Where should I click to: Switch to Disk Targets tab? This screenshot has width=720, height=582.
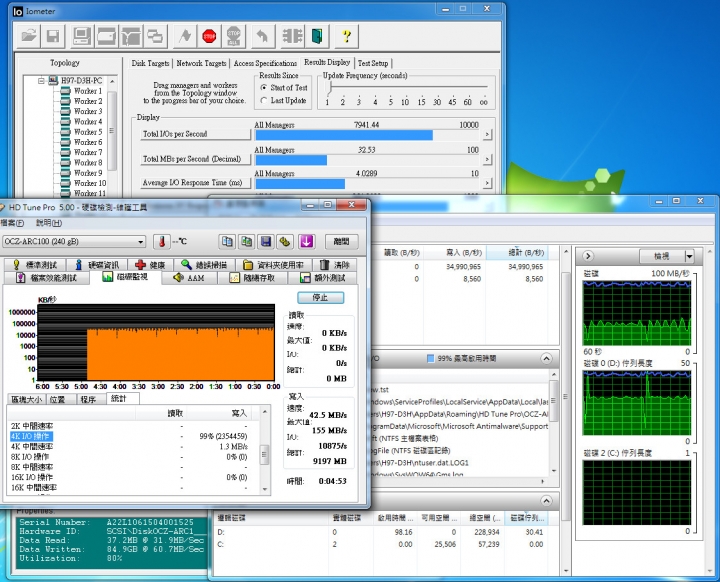(150, 63)
